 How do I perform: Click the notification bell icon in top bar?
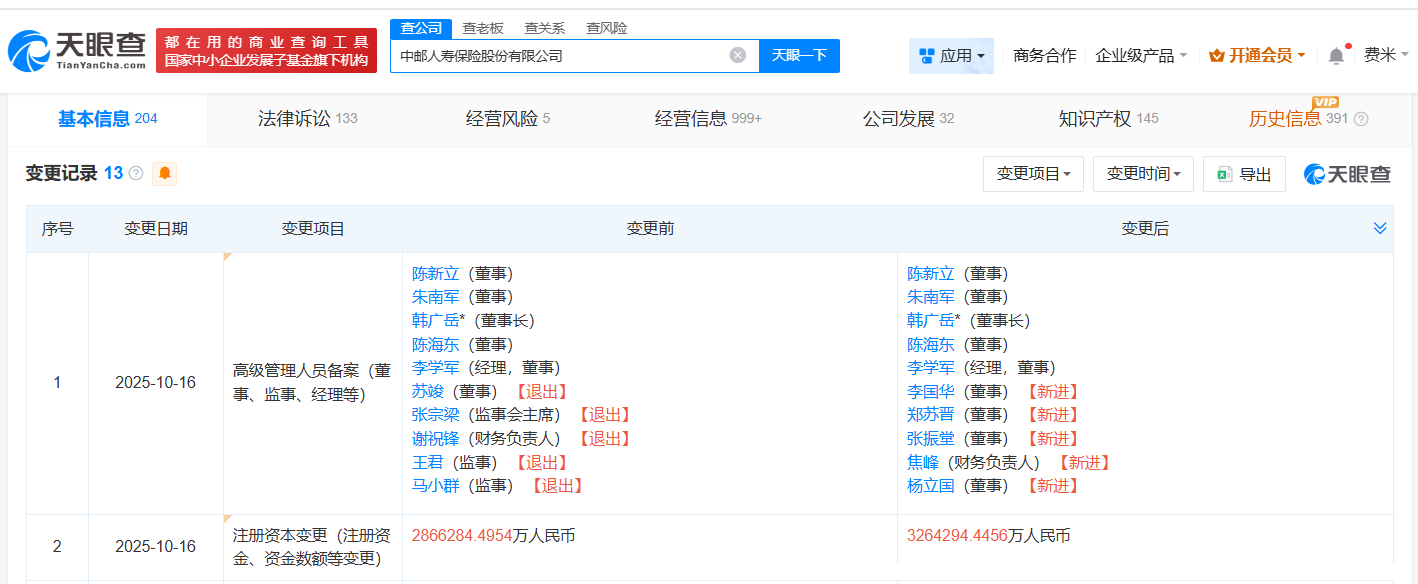(1335, 56)
